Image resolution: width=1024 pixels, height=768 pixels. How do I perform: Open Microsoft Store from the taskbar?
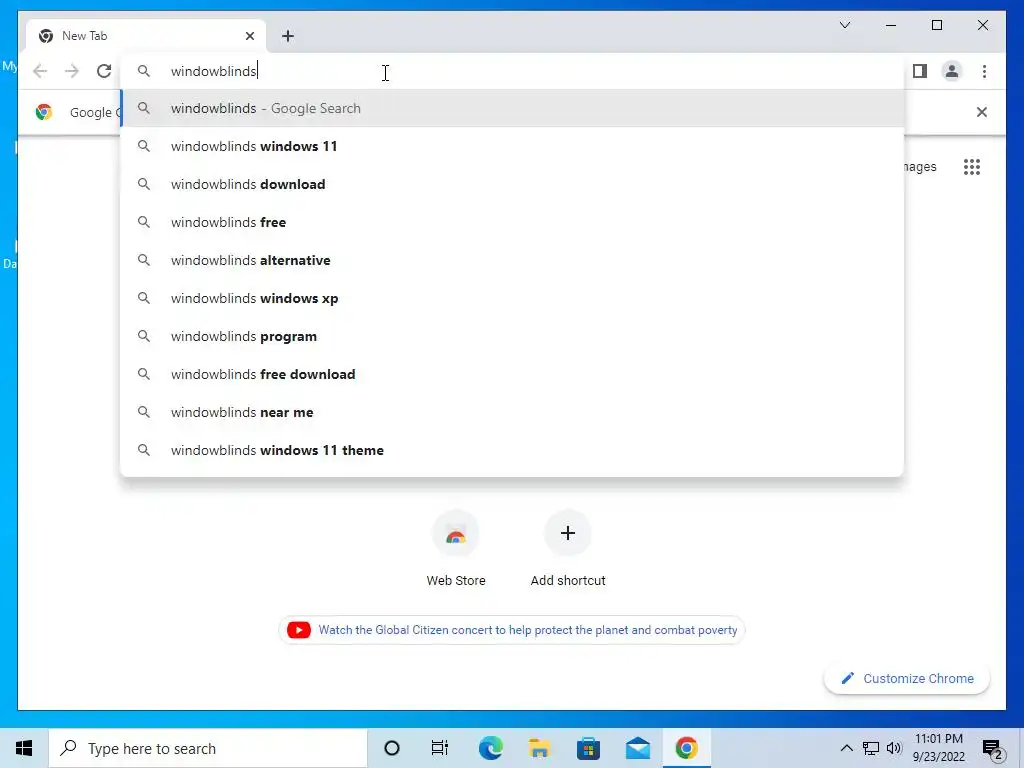588,748
